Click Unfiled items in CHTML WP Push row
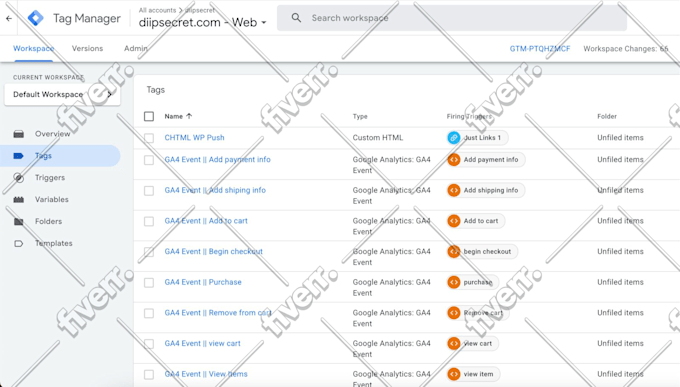The height and width of the screenshot is (387, 680). click(x=620, y=138)
